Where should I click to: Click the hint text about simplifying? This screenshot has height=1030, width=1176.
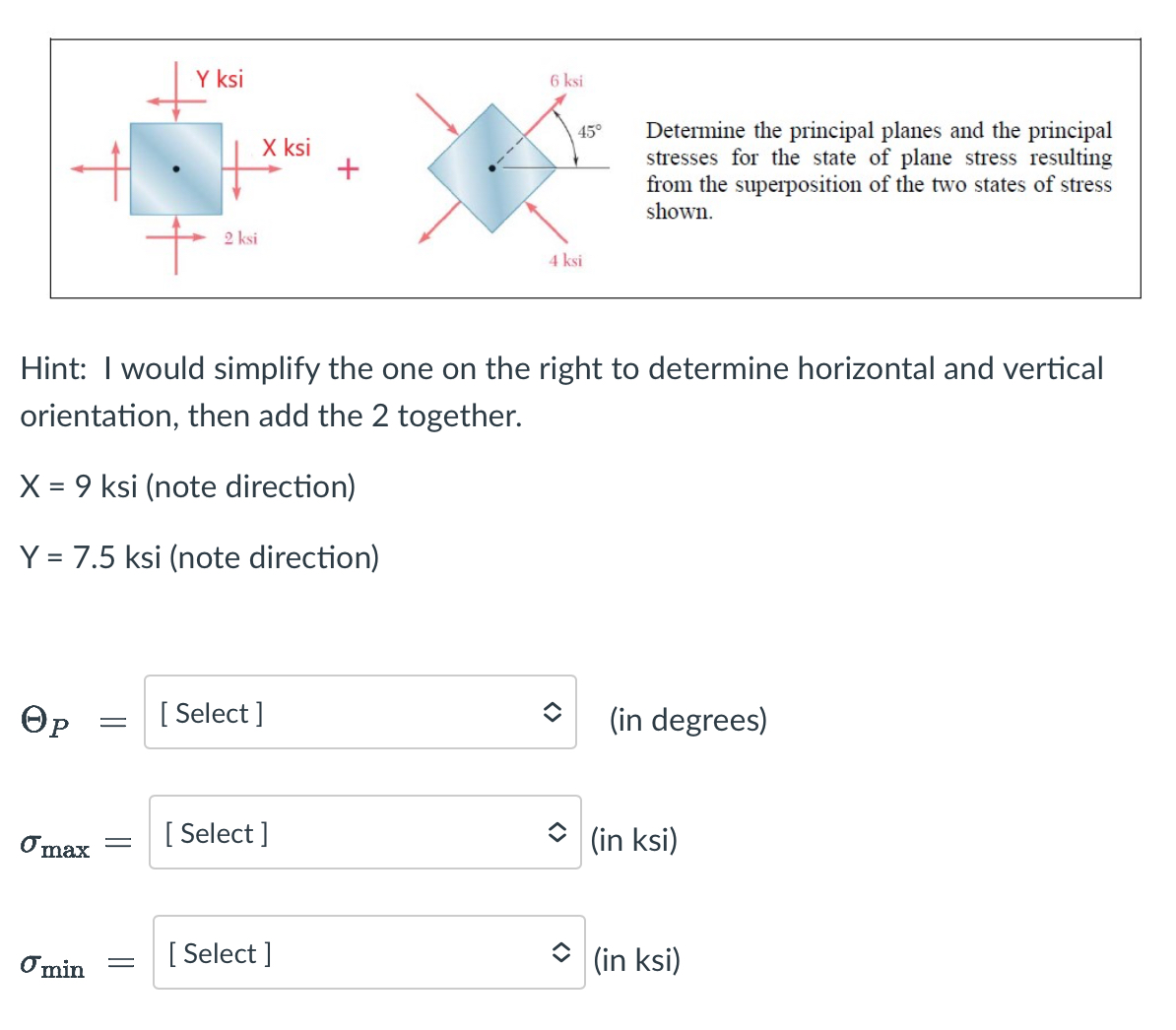(561, 390)
